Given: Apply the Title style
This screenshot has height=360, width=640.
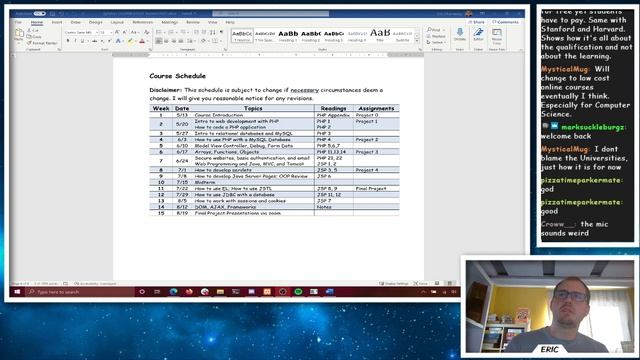Looking at the screenshot, I should click(380, 36).
